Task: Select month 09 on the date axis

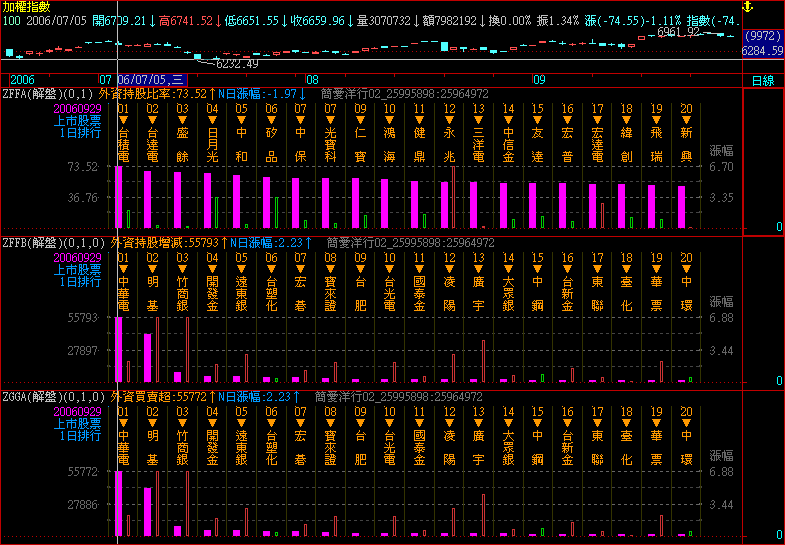Action: click(539, 79)
